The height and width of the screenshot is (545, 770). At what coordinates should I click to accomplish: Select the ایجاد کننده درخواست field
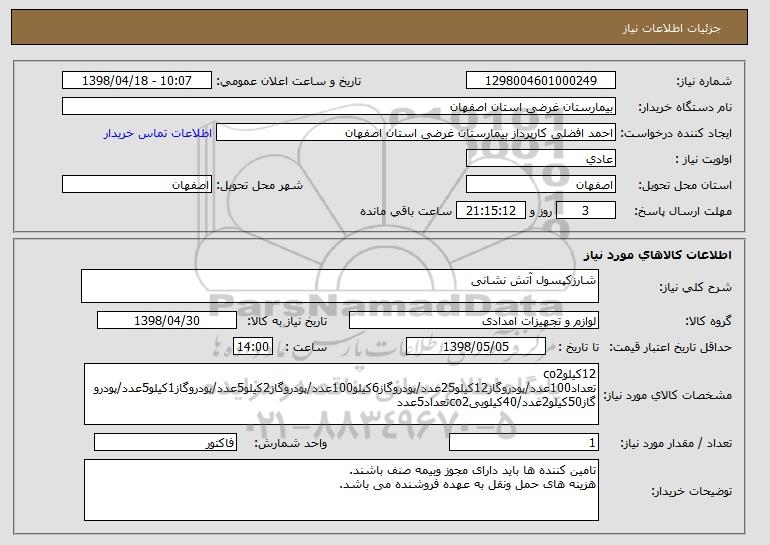(x=416, y=133)
